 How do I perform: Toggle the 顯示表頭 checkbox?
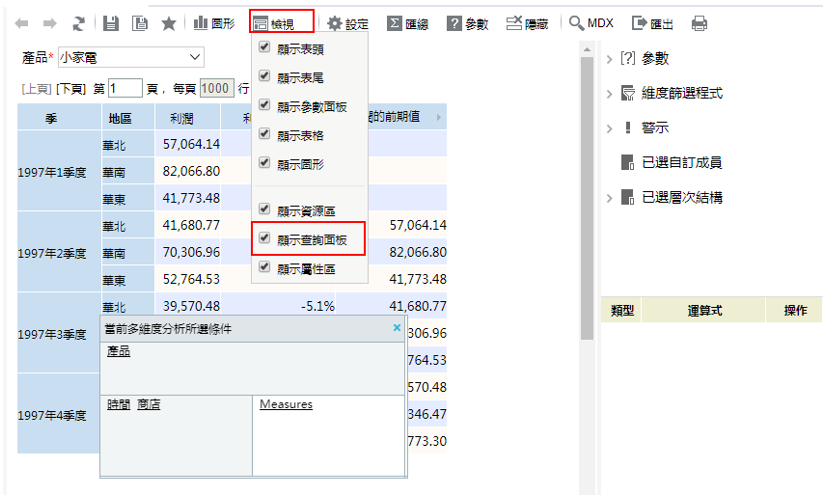(264, 48)
